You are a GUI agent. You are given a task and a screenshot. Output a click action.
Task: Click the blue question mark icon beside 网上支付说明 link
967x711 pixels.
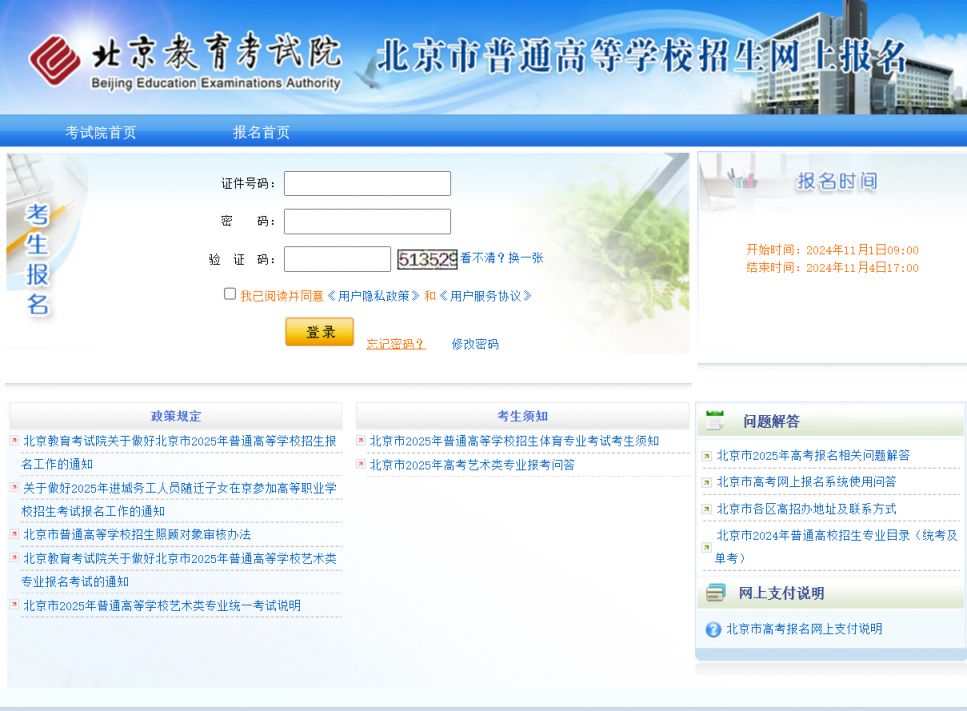tap(713, 630)
